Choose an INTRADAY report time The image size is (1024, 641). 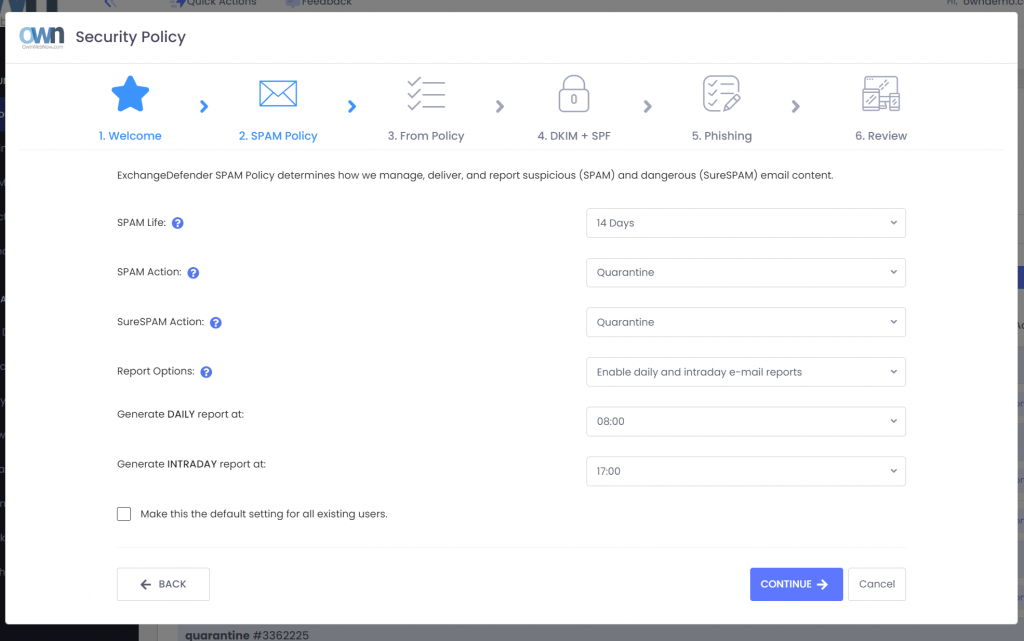coord(746,471)
